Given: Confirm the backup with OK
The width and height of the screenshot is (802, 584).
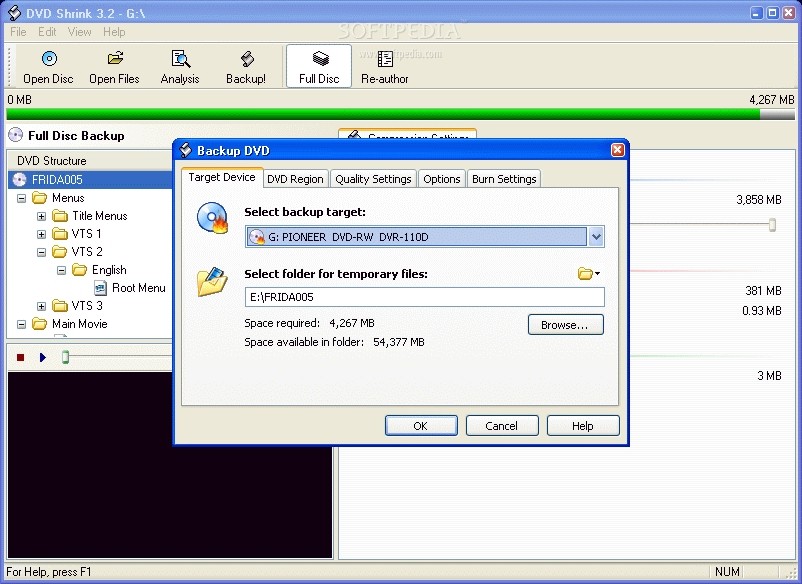Looking at the screenshot, I should pyautogui.click(x=421, y=425).
